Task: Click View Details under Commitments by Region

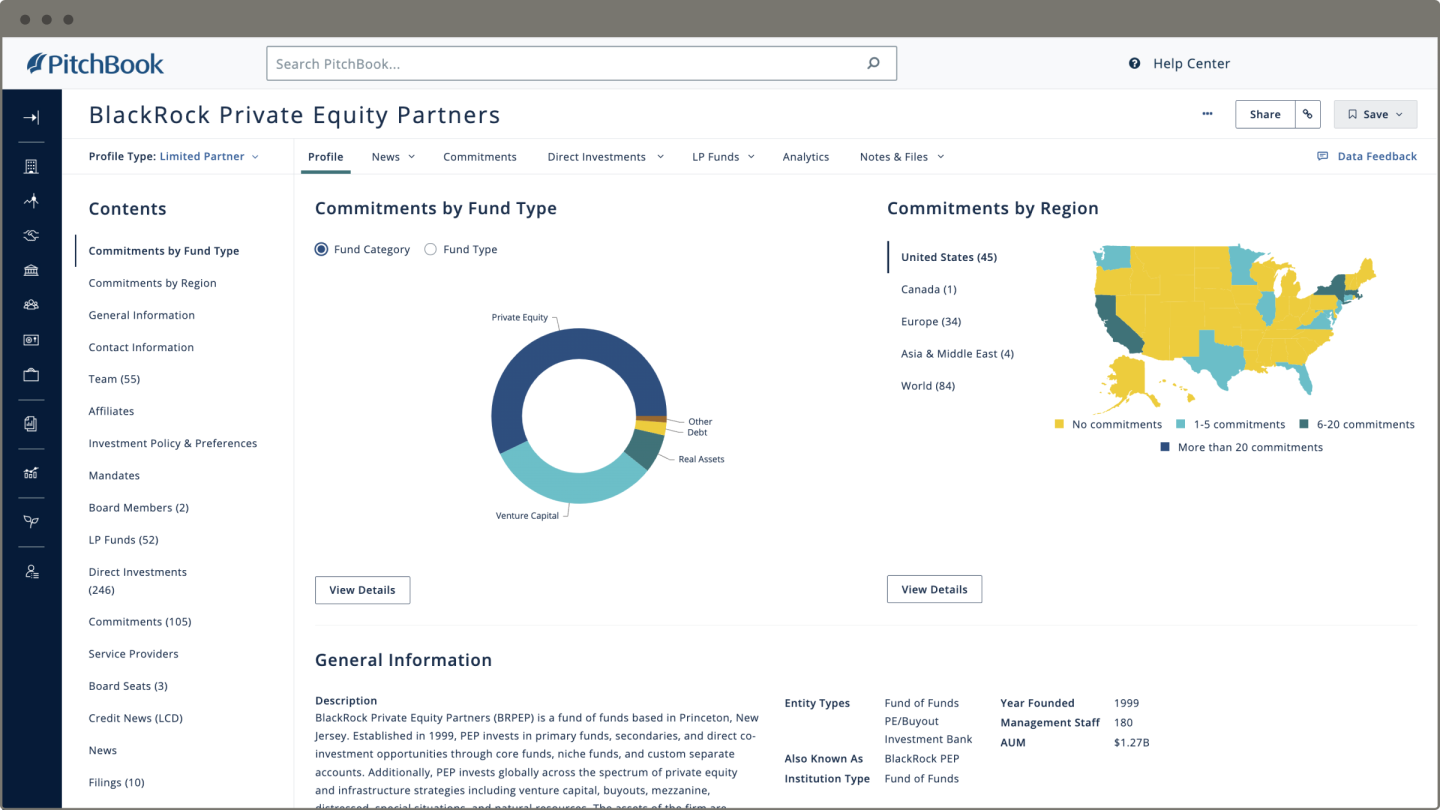Action: pyautogui.click(x=934, y=589)
